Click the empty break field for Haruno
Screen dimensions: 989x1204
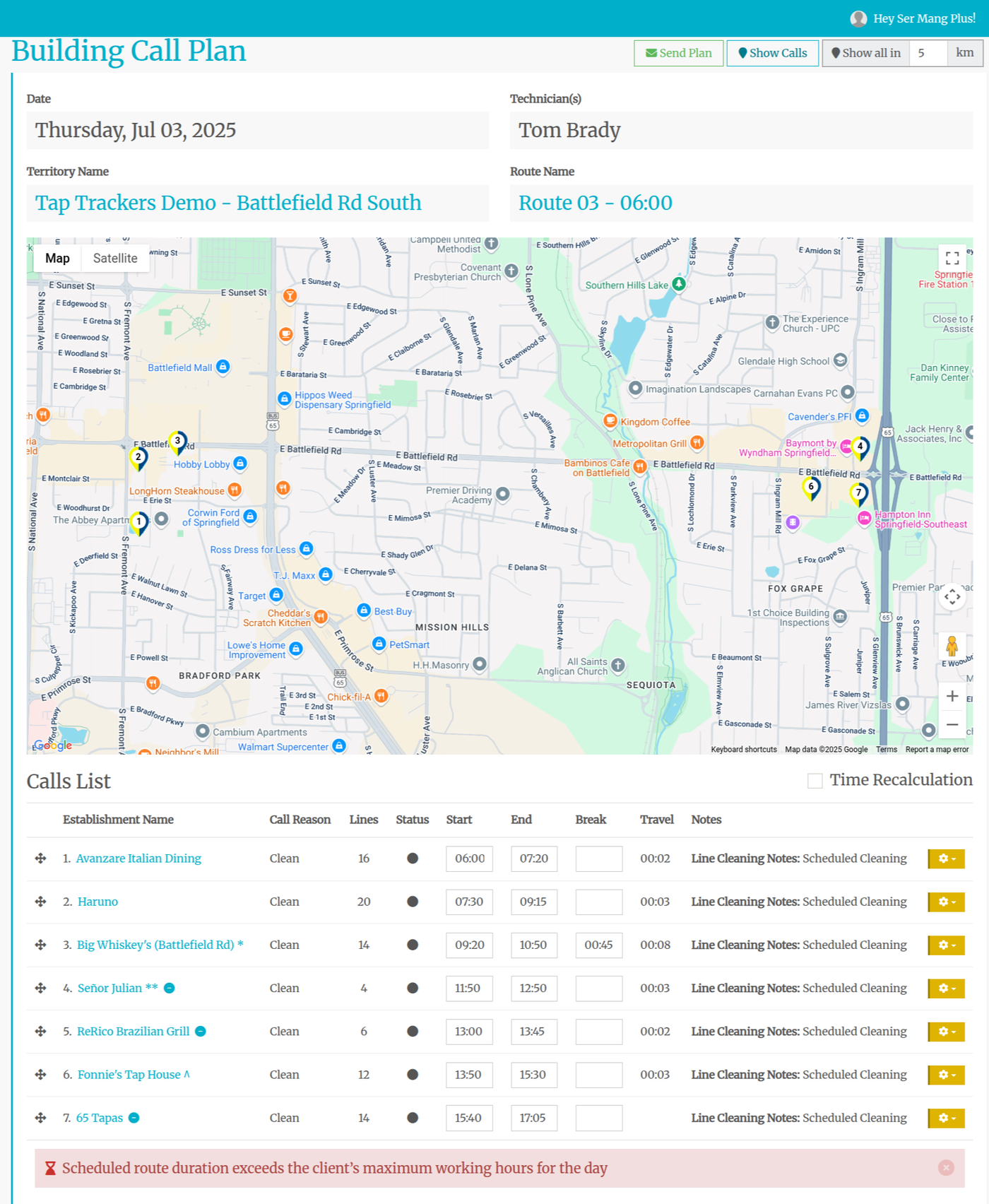tap(599, 902)
